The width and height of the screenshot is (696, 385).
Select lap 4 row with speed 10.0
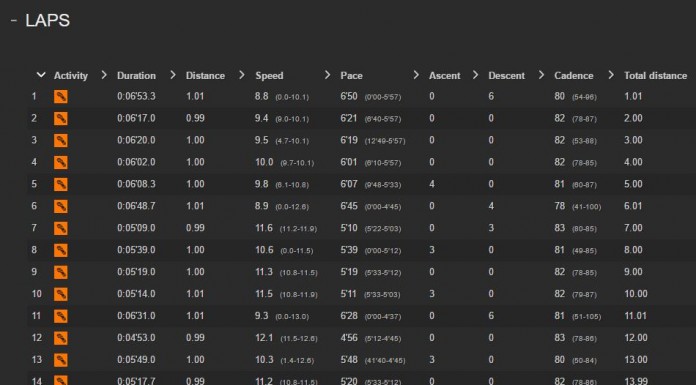[360, 162]
